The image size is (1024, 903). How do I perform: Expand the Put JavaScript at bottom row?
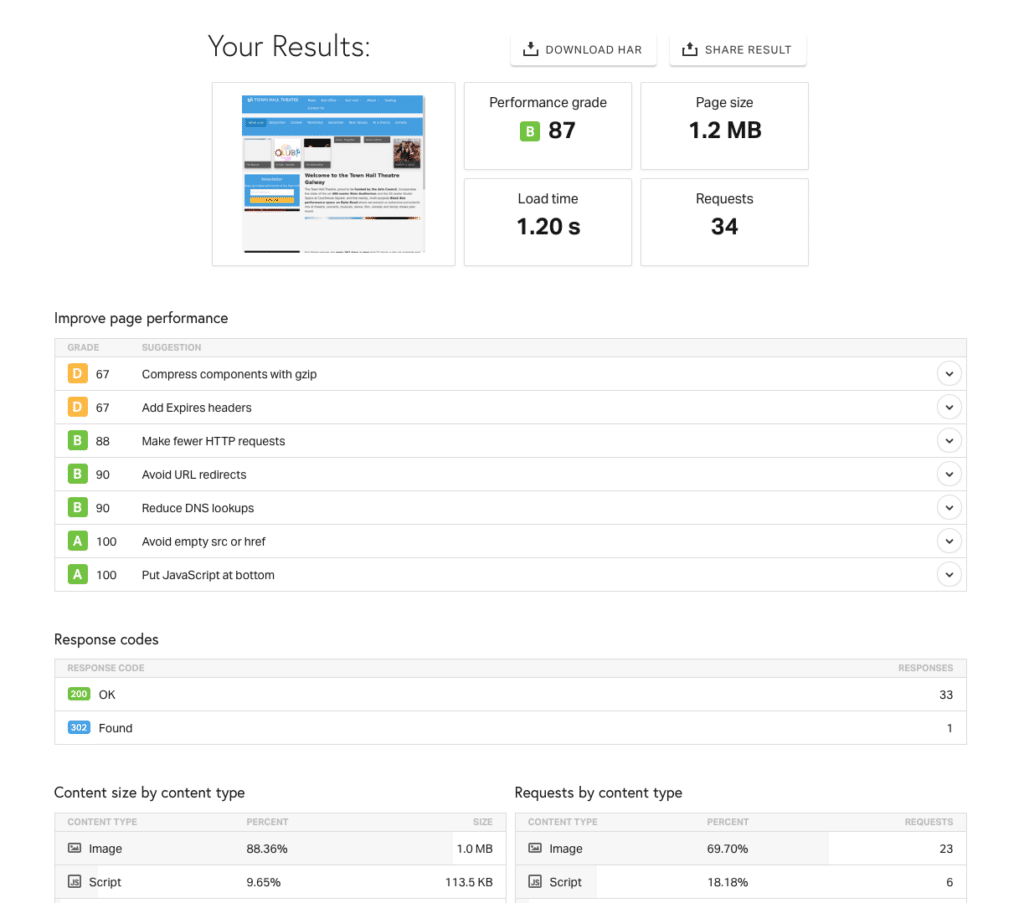point(949,575)
